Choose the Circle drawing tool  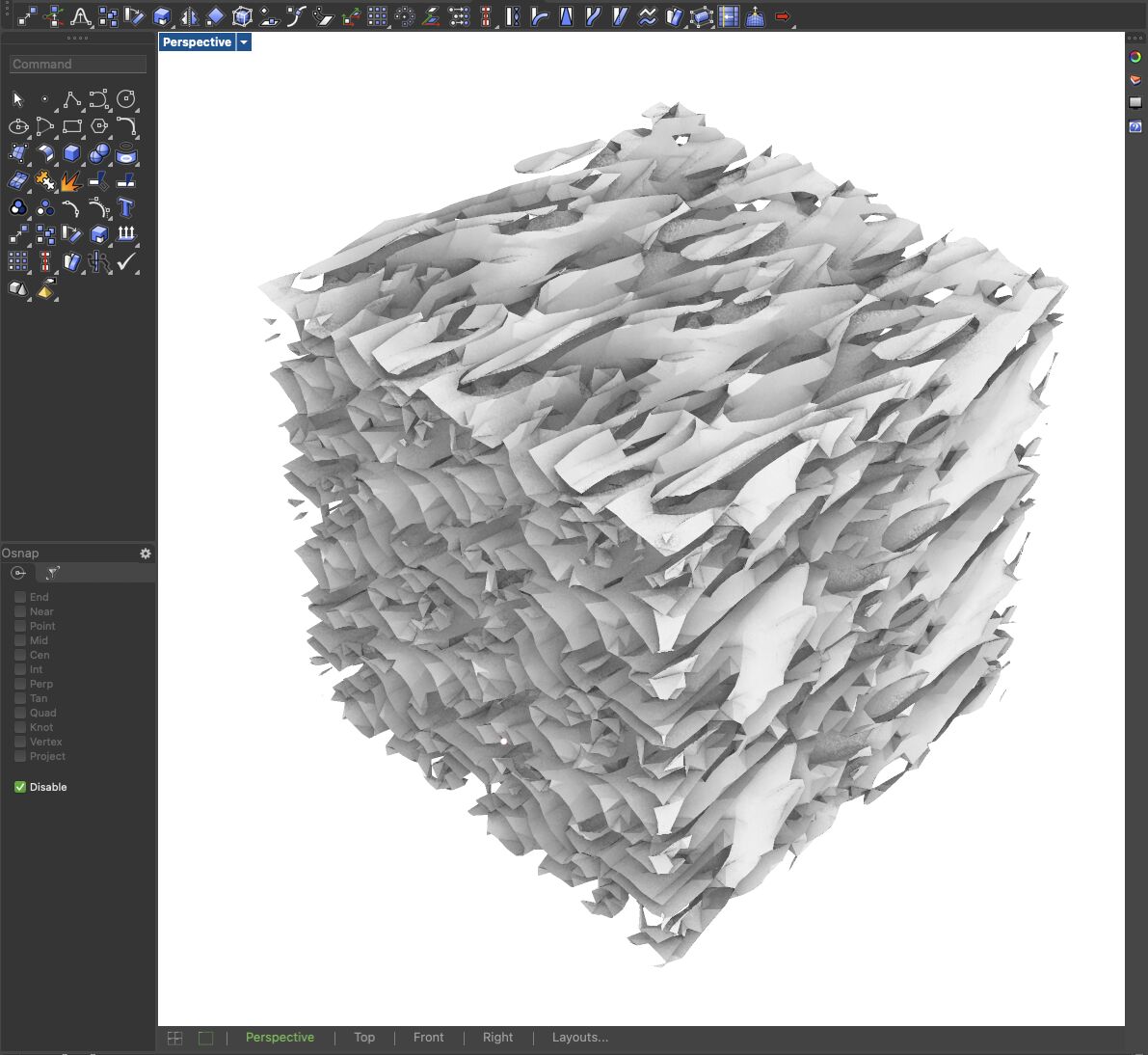[125, 99]
